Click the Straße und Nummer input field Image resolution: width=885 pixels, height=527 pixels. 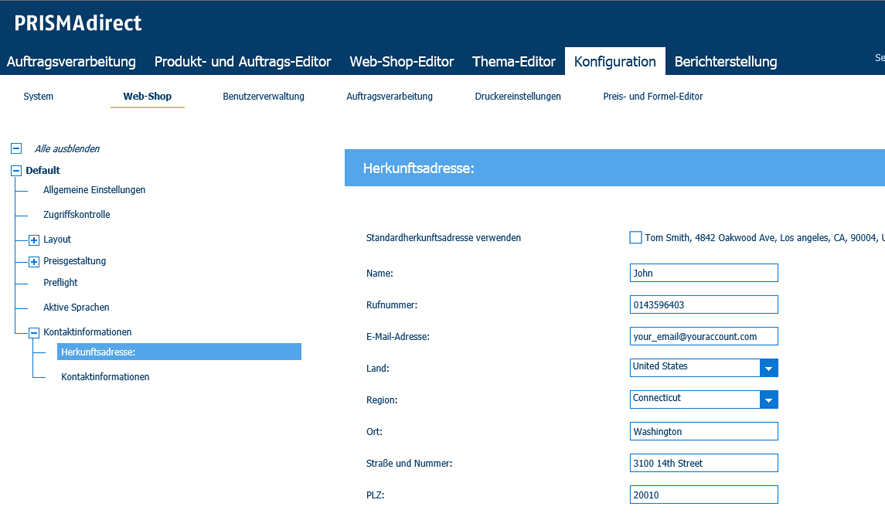click(x=704, y=463)
